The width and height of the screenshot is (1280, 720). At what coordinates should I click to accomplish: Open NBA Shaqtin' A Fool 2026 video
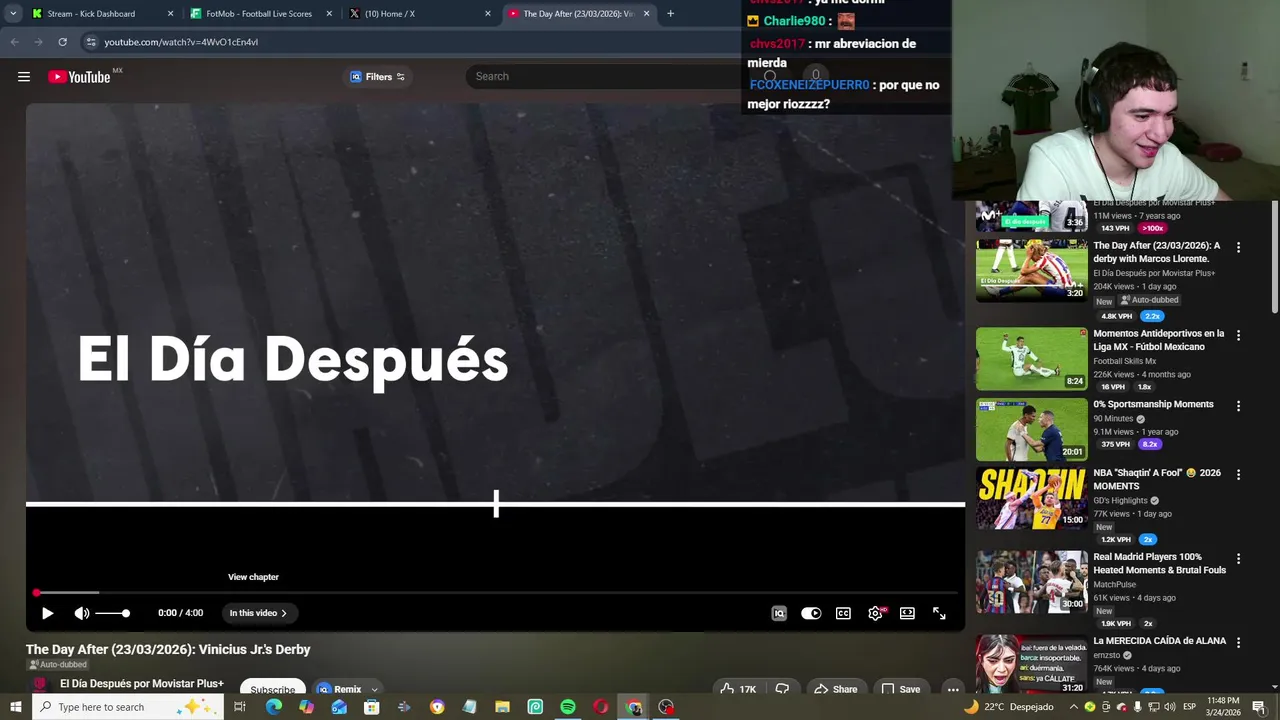(x=1031, y=498)
